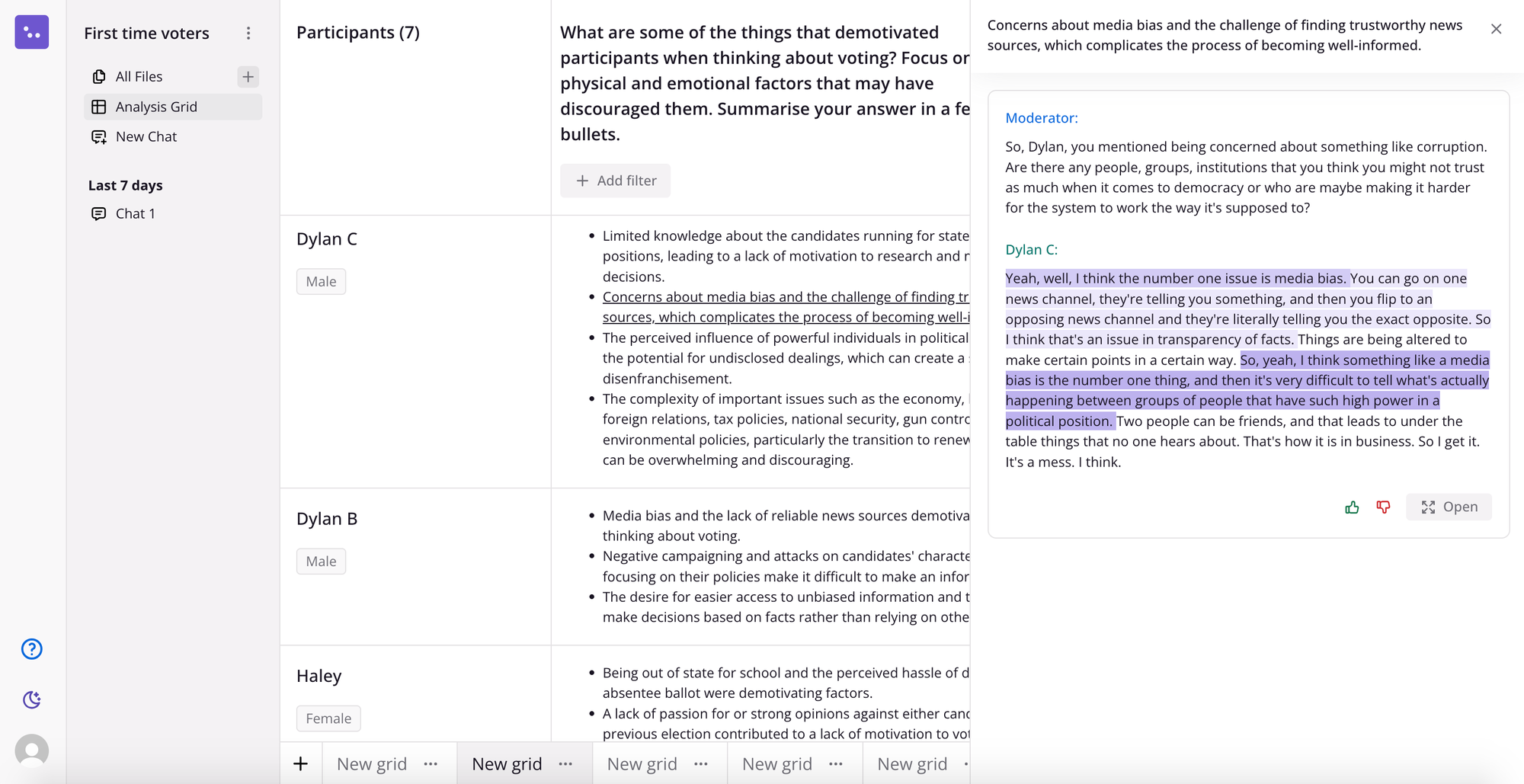Select participant name Dylan B in grid
This screenshot has width=1524, height=784.
click(327, 518)
